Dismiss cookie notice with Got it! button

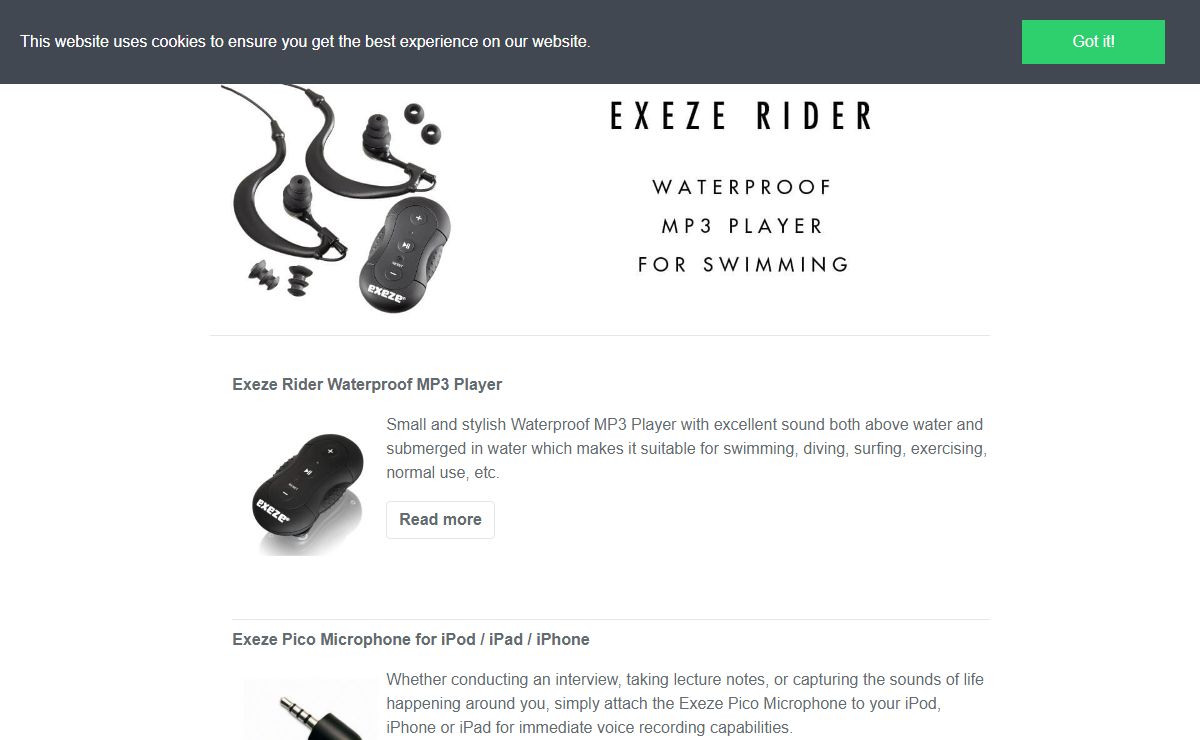click(1093, 42)
